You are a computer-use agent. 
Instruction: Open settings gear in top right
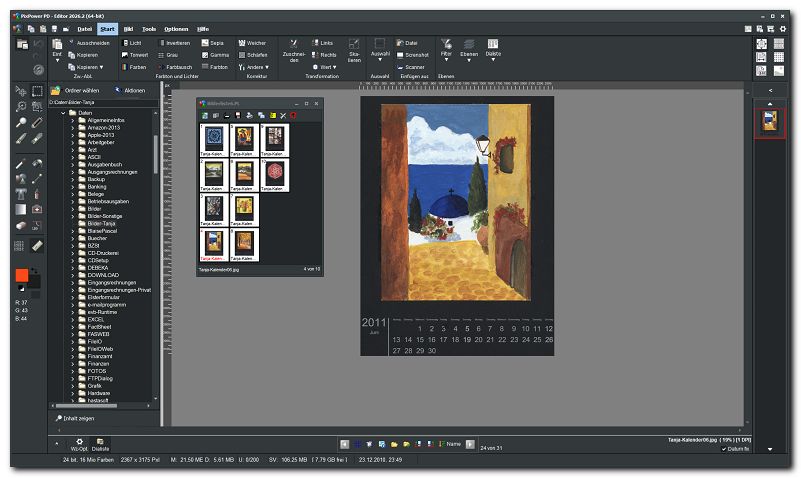click(x=783, y=30)
